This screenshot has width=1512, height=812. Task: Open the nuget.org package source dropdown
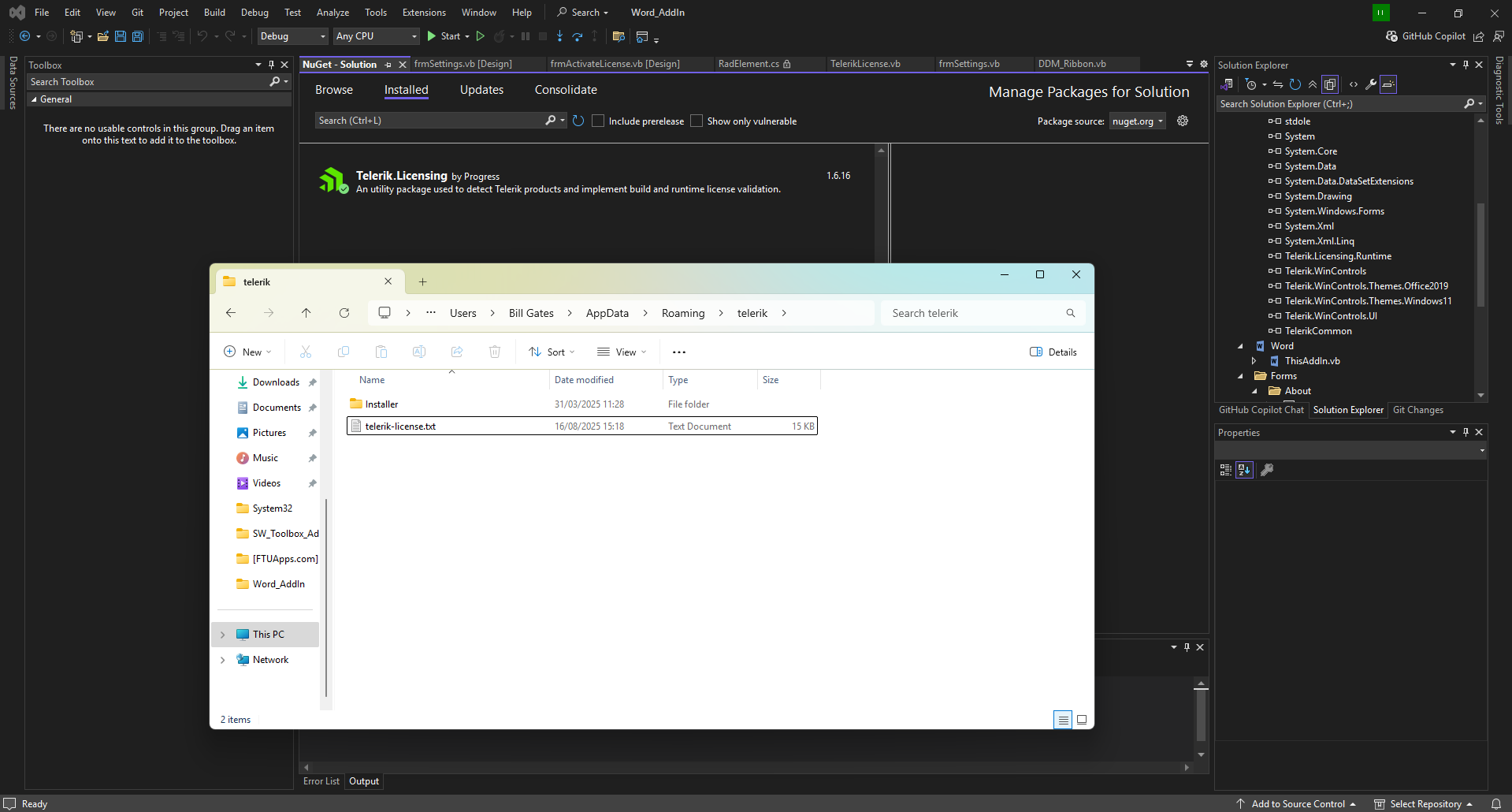pyautogui.click(x=1138, y=121)
